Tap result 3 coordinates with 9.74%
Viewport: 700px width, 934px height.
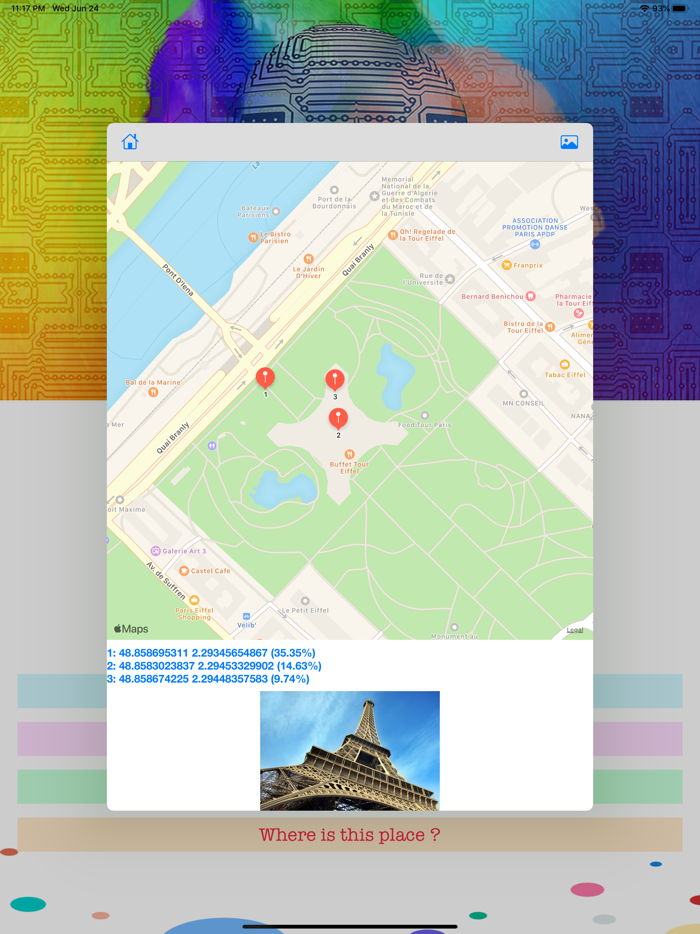point(209,679)
